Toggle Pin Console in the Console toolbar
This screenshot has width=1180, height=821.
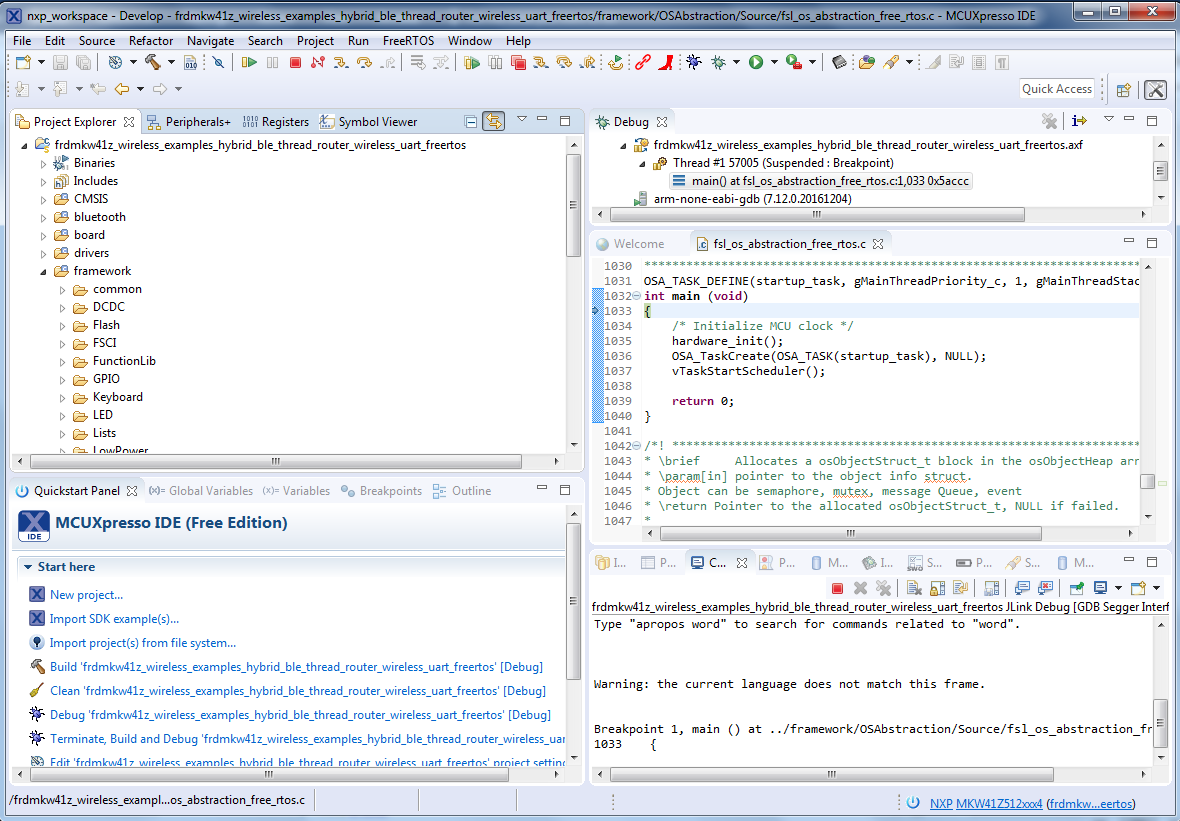click(1076, 588)
